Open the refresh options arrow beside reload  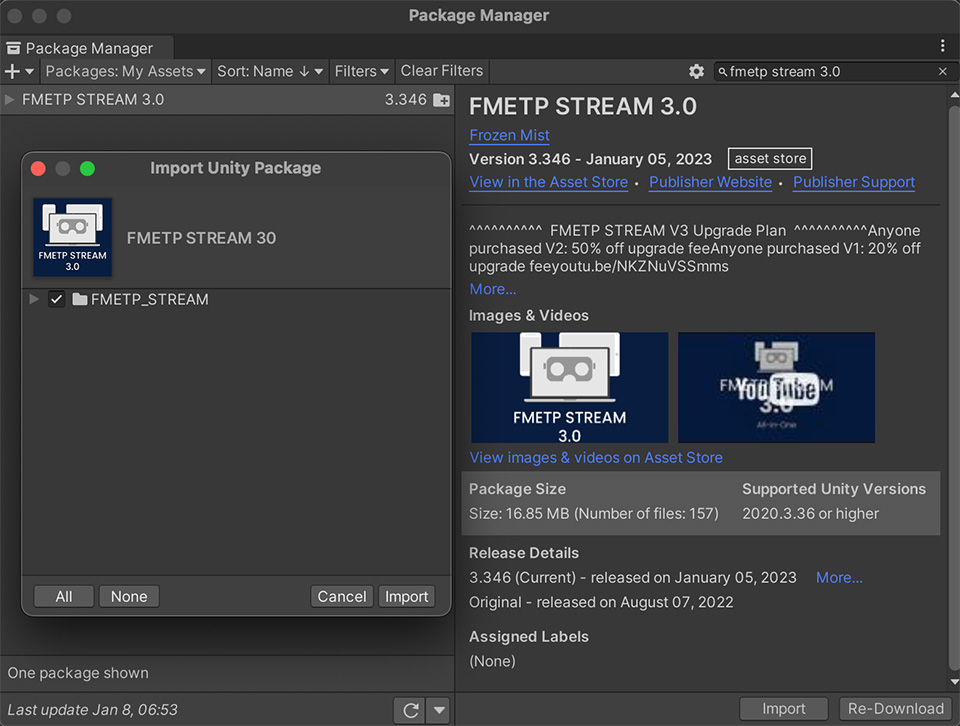(x=437, y=710)
